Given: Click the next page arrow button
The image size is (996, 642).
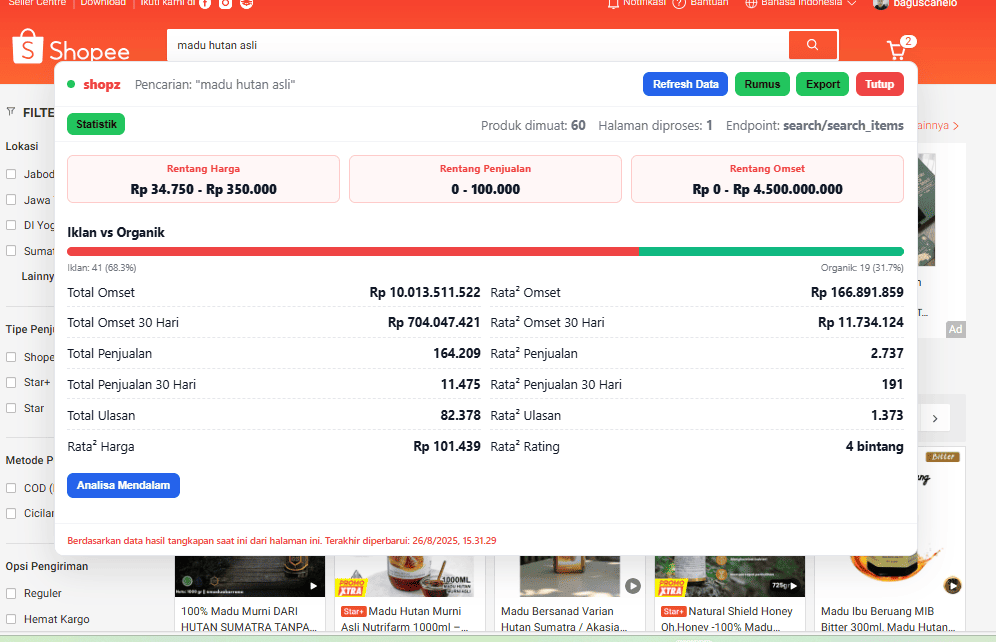Looking at the screenshot, I should pyautogui.click(x=934, y=419).
